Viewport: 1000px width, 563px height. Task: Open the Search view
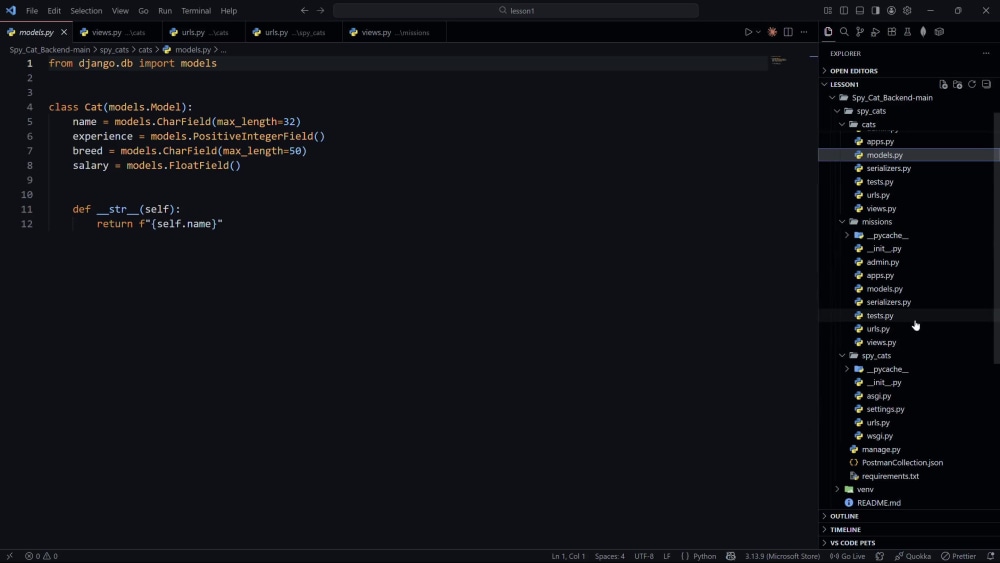pyautogui.click(x=844, y=32)
